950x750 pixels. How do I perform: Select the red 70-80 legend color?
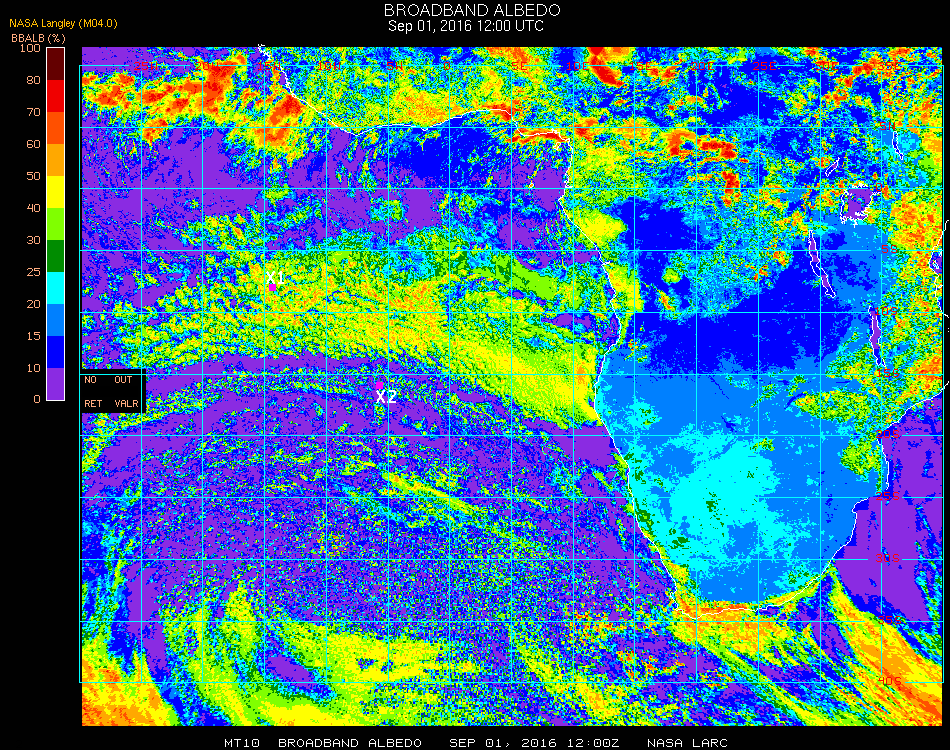56,96
